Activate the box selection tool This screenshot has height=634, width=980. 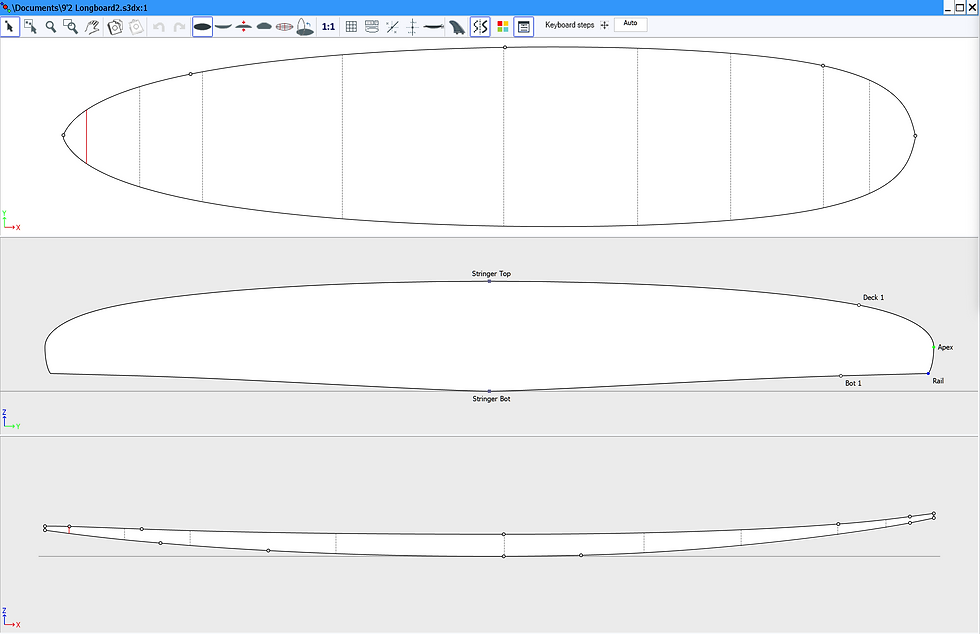(x=31, y=27)
